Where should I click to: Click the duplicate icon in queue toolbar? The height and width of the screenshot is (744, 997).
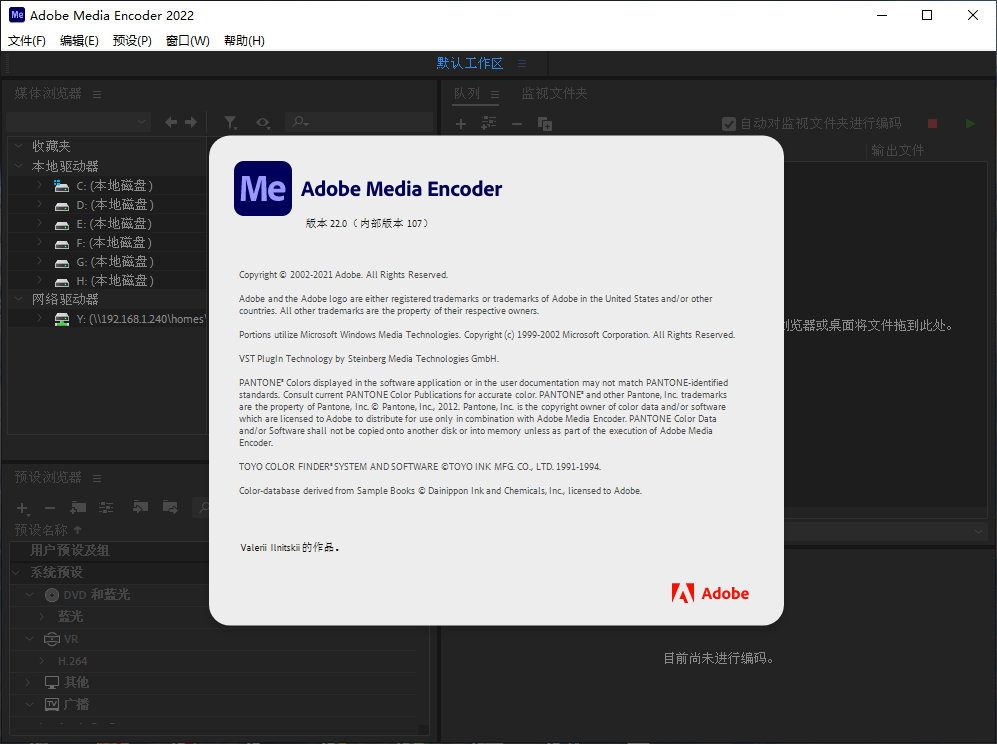[545, 124]
